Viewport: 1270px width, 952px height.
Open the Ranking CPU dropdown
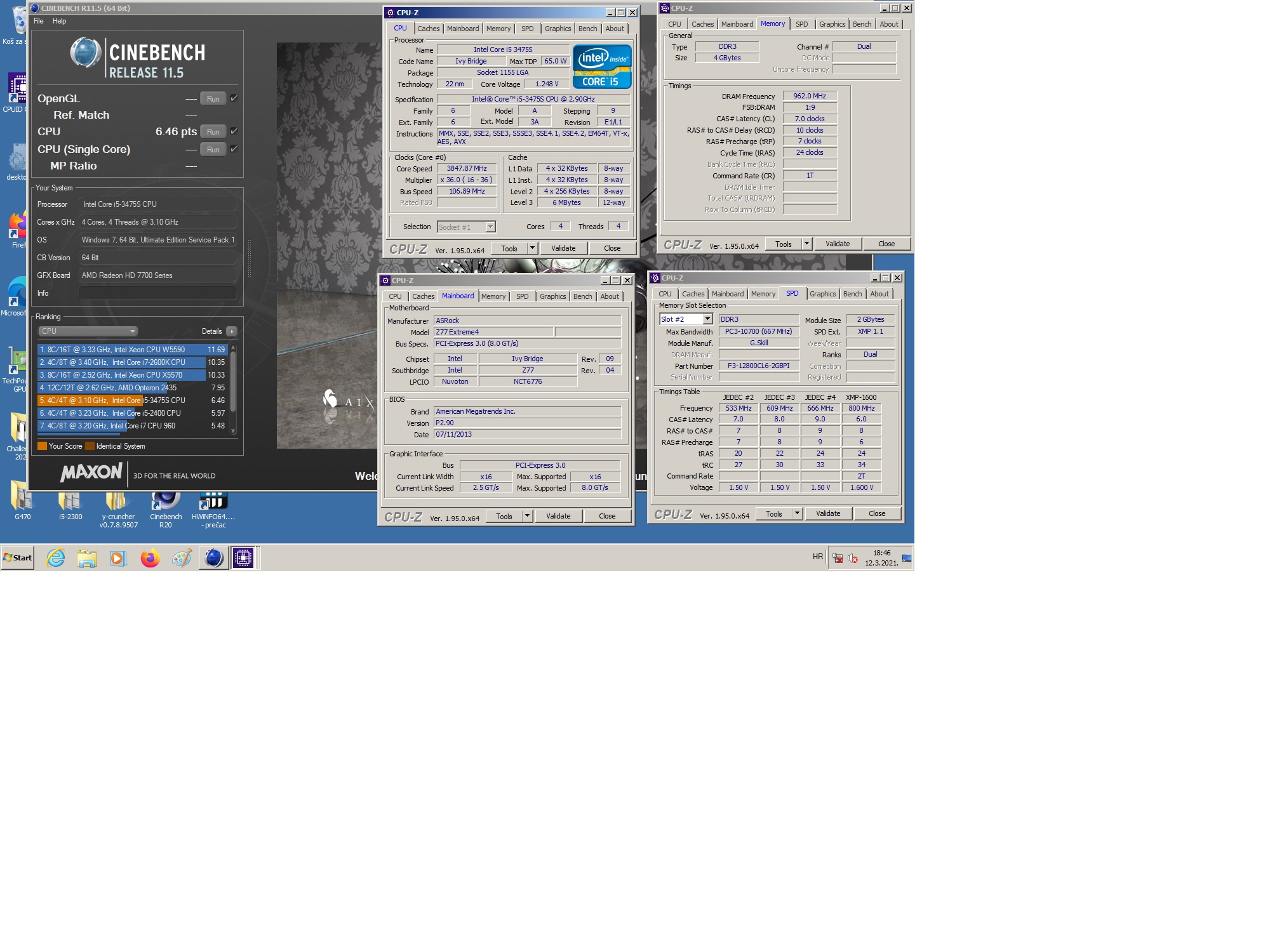(88, 331)
